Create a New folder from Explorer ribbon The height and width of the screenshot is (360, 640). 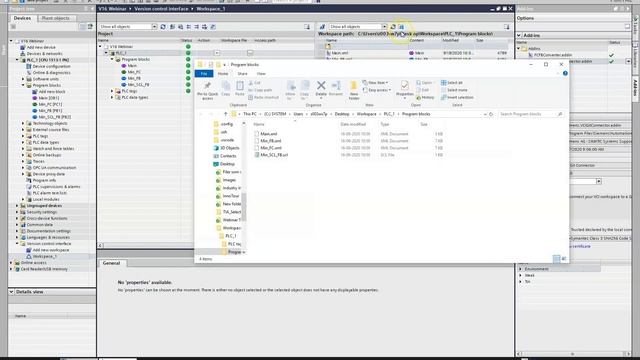pos(354,90)
